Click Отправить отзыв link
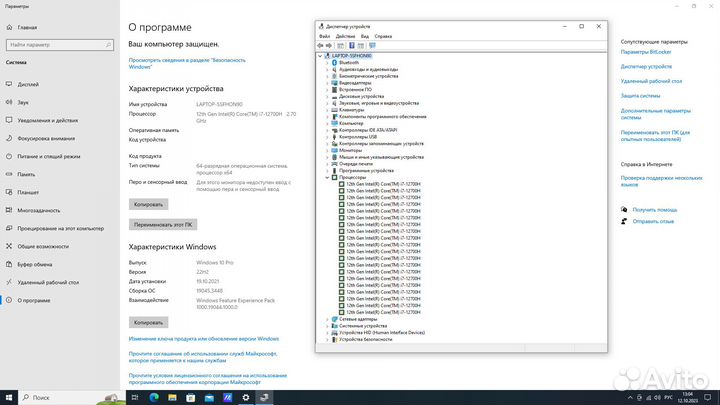This screenshot has width=720, height=405. (653, 221)
